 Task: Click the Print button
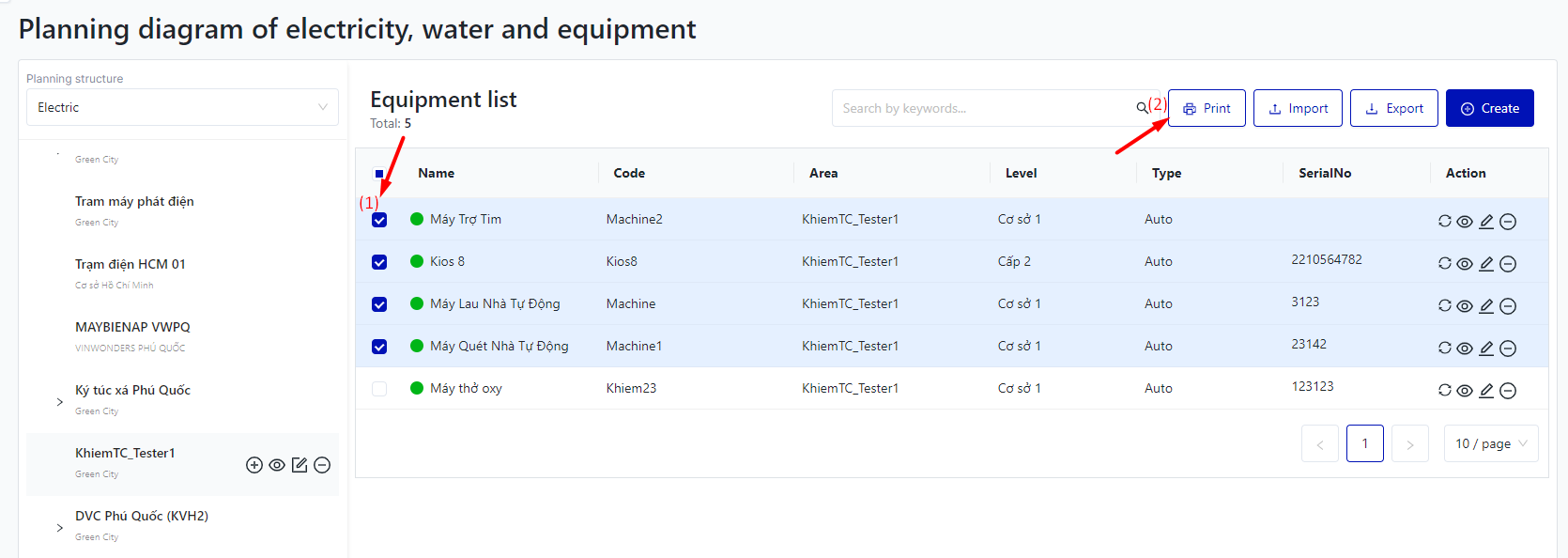pyautogui.click(x=1207, y=108)
